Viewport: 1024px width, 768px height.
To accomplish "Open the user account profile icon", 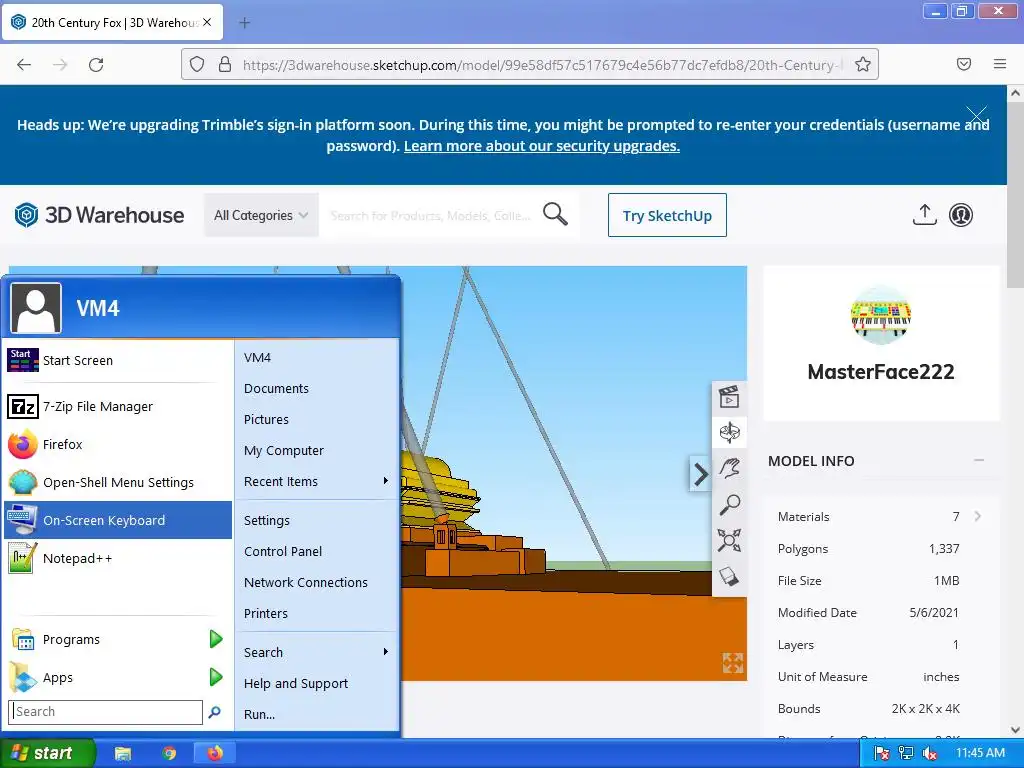I will click(961, 215).
